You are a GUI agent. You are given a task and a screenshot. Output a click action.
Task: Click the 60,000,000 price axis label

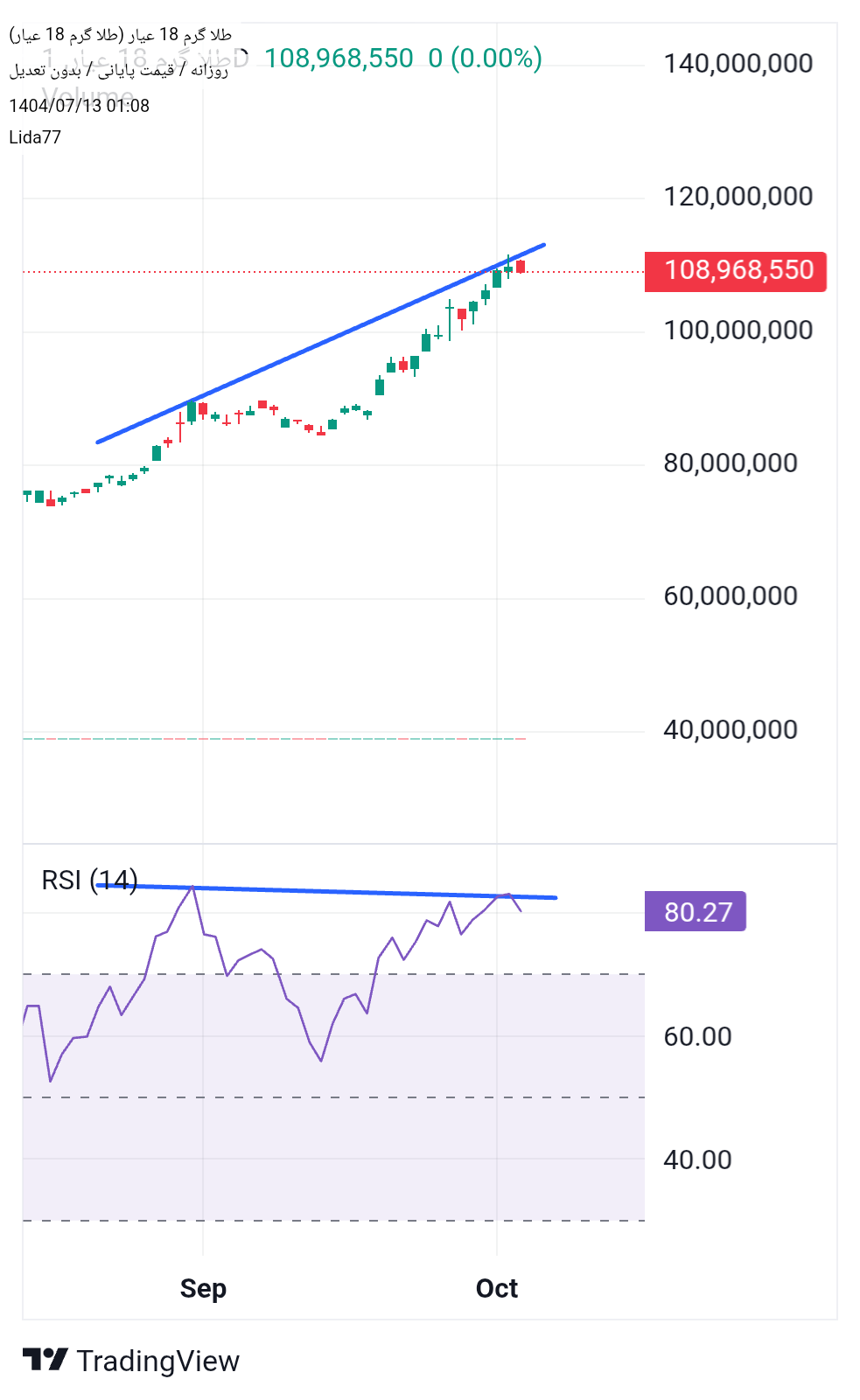click(x=730, y=596)
